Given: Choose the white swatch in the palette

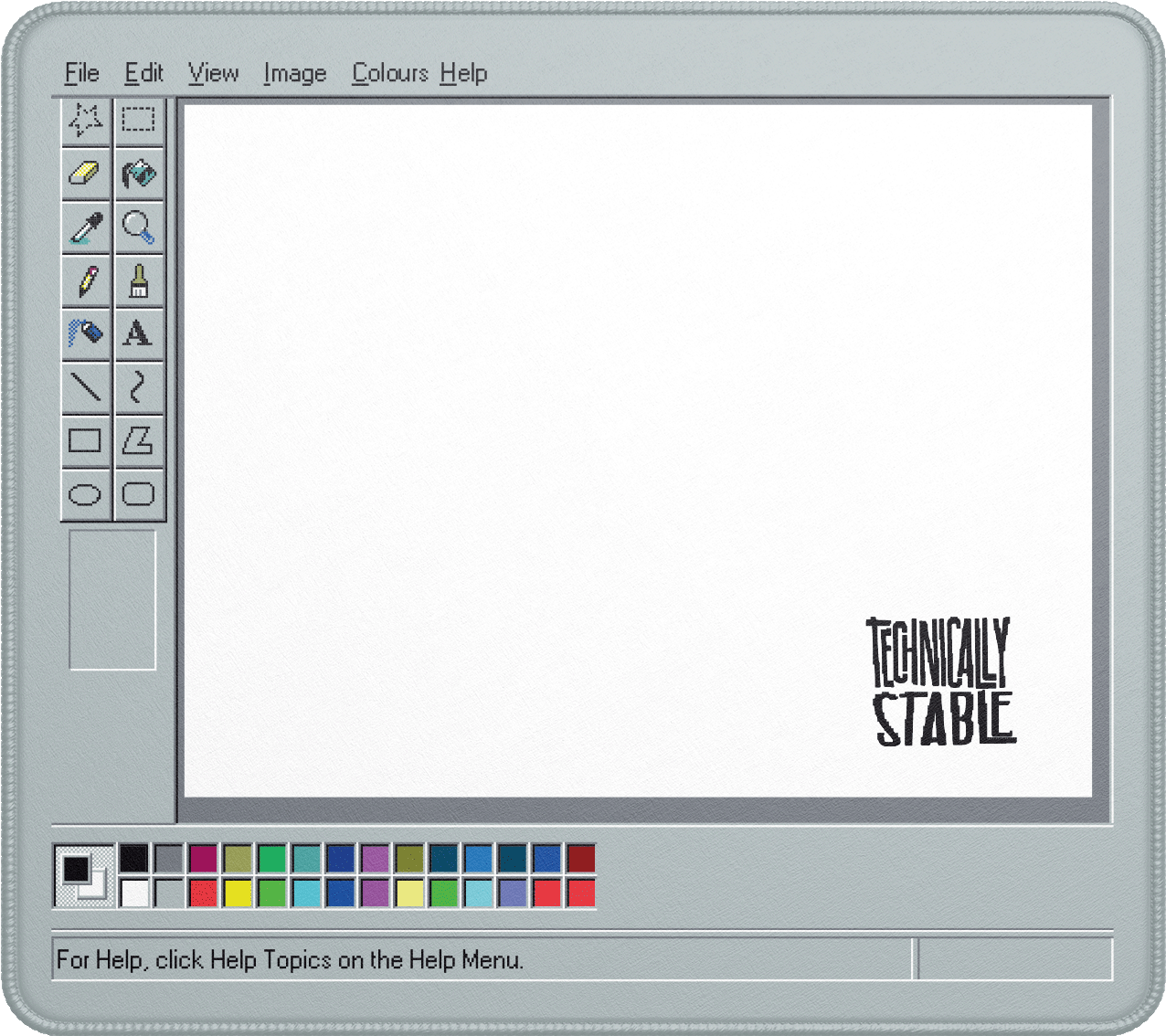Looking at the screenshot, I should (x=134, y=893).
